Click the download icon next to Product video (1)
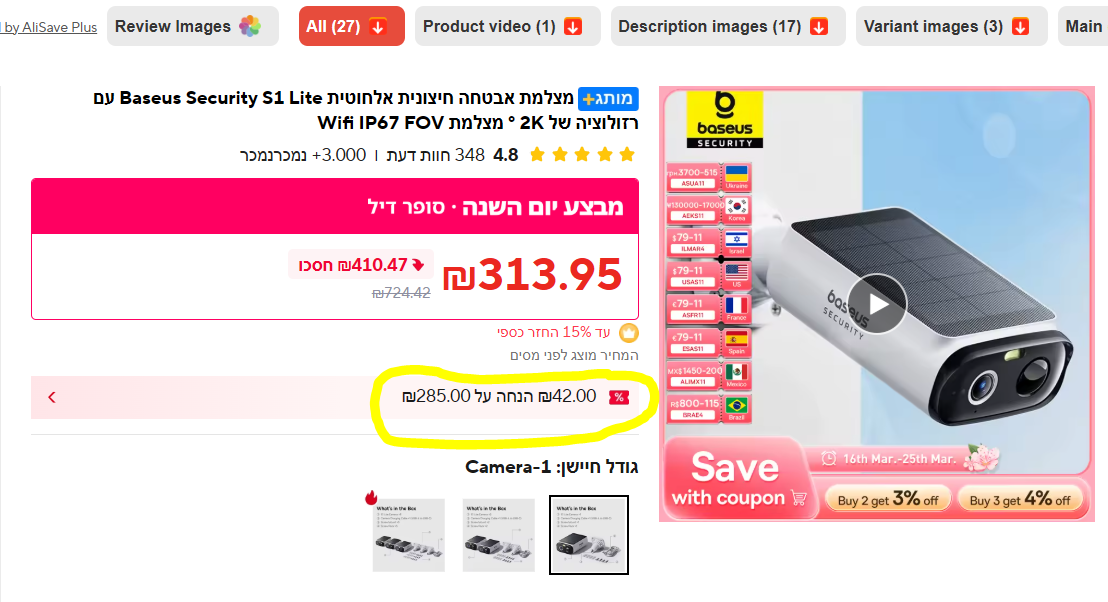This screenshot has height=602, width=1108. pos(573,27)
